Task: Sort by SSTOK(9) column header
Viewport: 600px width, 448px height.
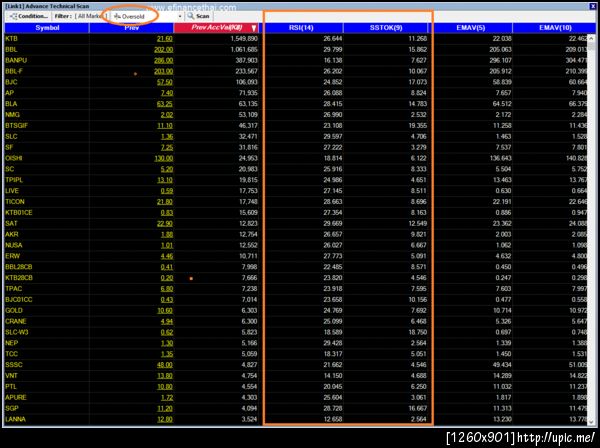Action: point(386,28)
